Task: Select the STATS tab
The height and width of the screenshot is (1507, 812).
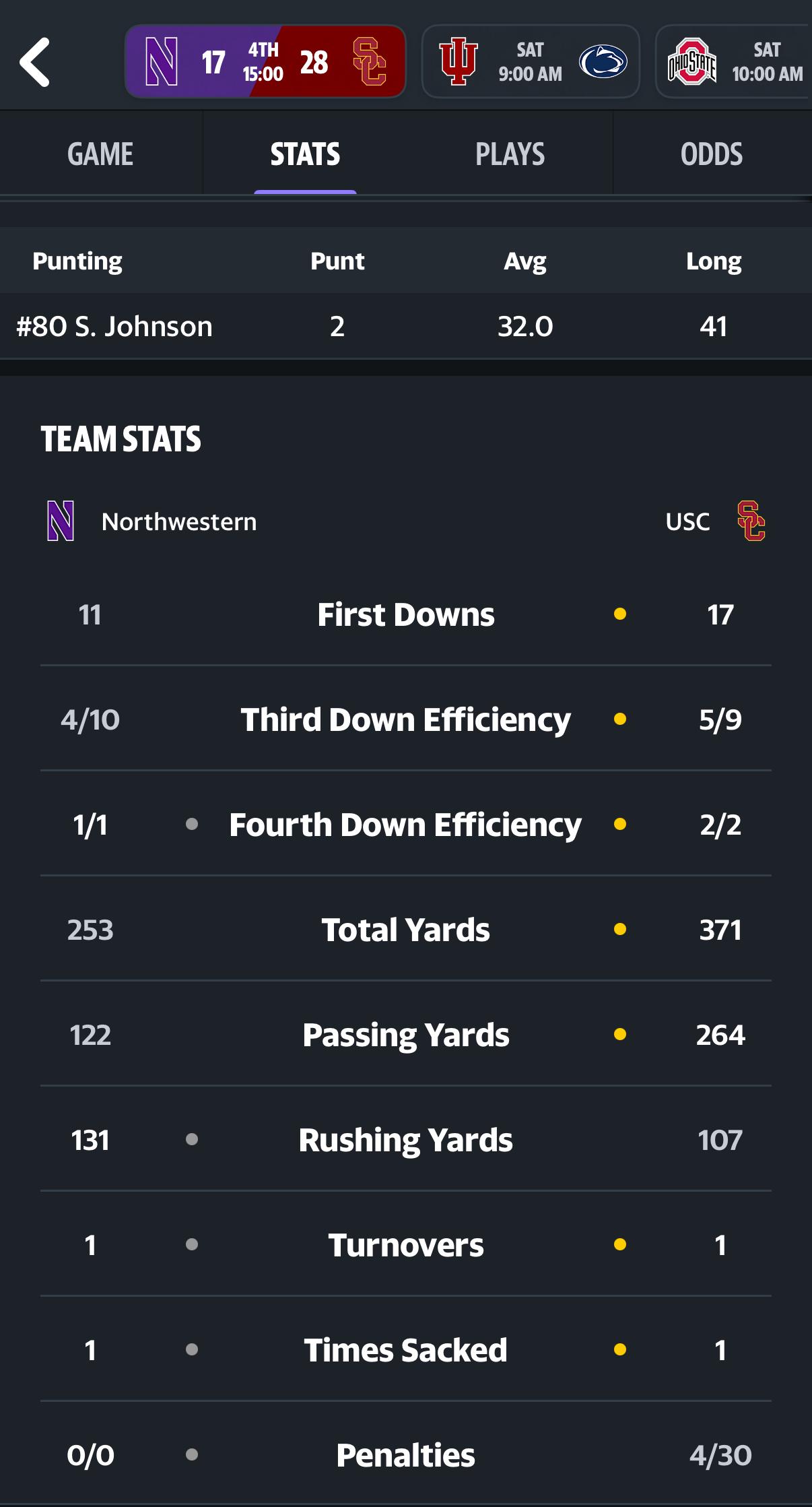Action: click(305, 154)
